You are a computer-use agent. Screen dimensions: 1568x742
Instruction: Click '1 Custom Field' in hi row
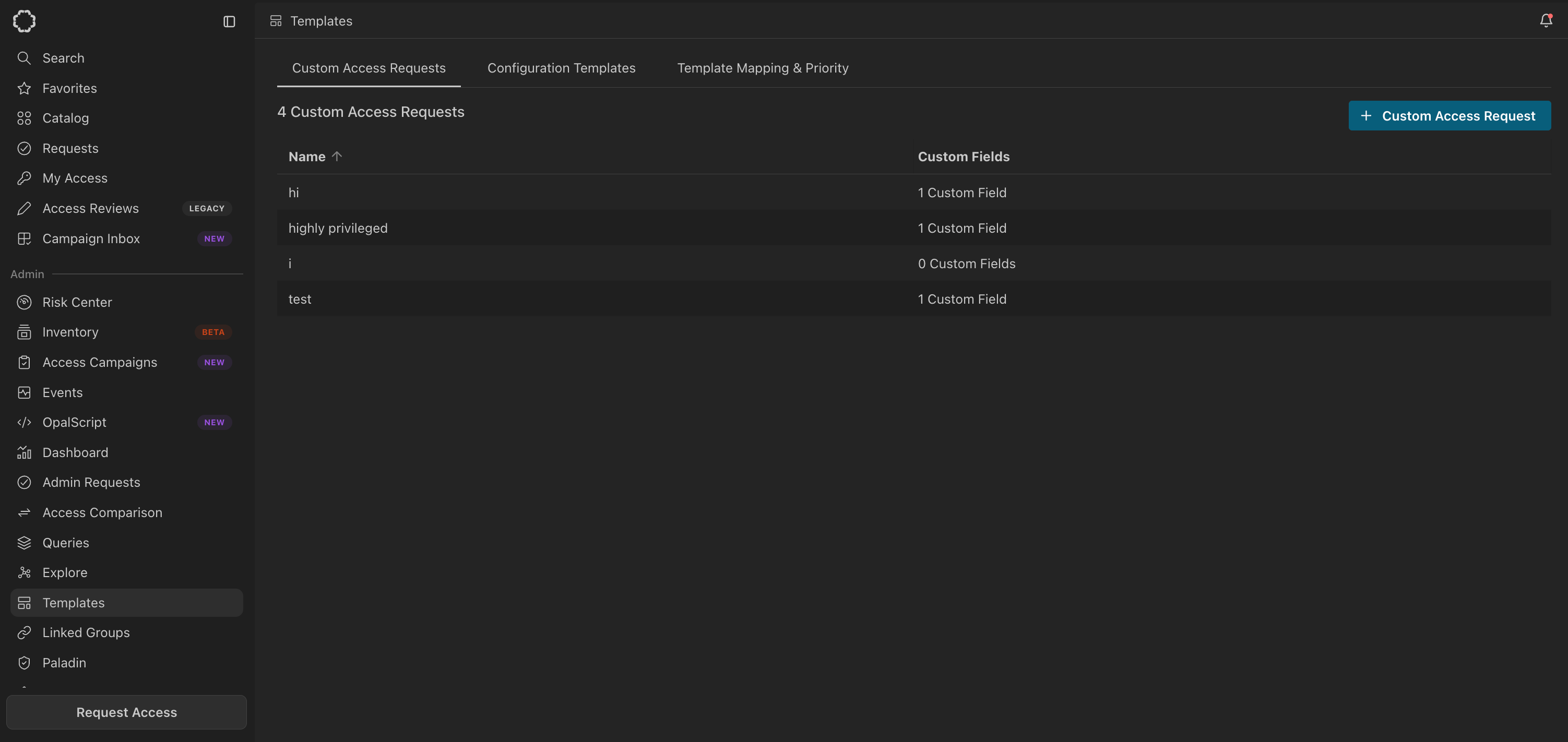point(962,193)
